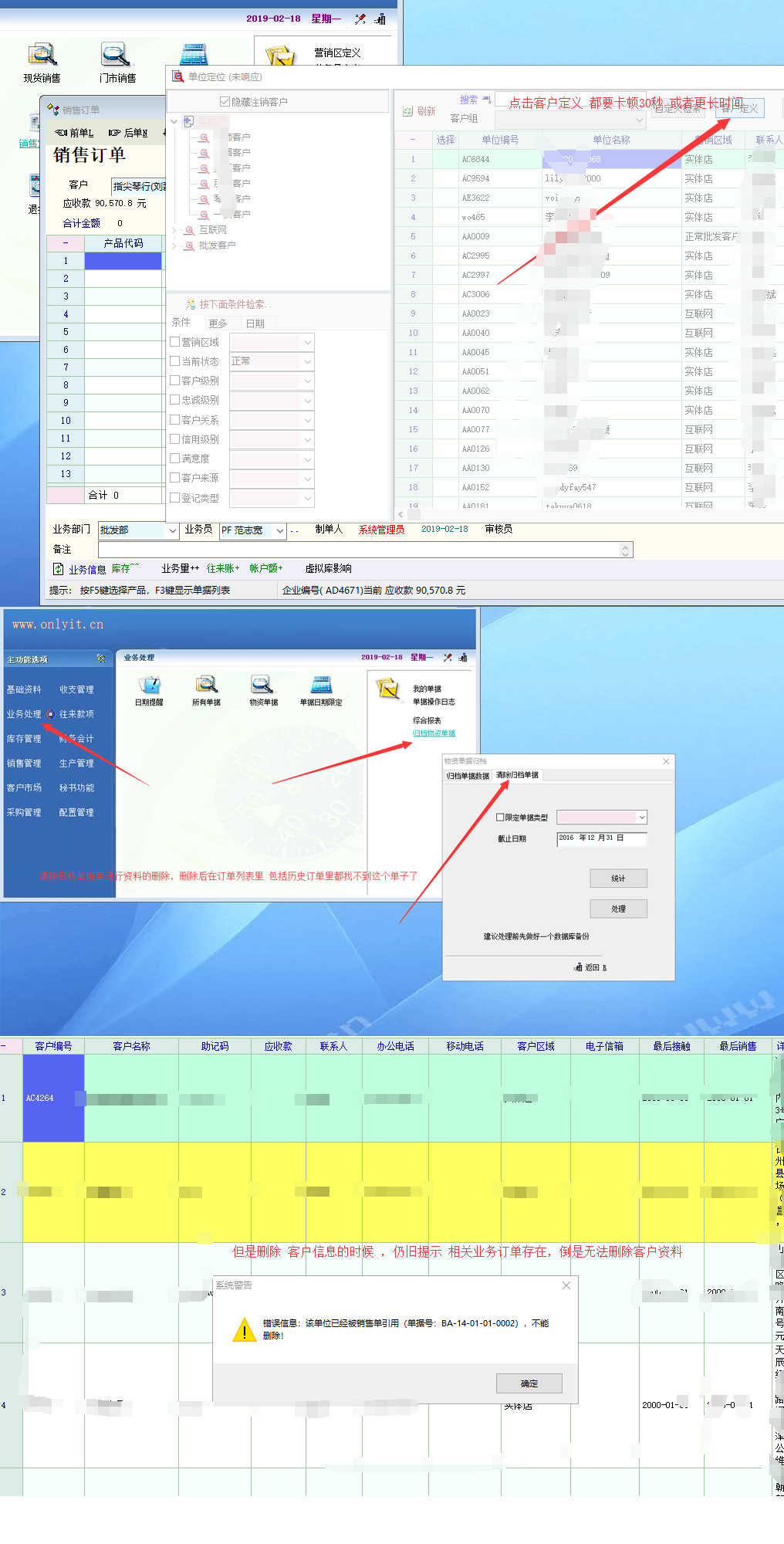The width and height of the screenshot is (784, 1544).
Task: Click the 确定 button in warning dialog
Action: pos(529,1383)
